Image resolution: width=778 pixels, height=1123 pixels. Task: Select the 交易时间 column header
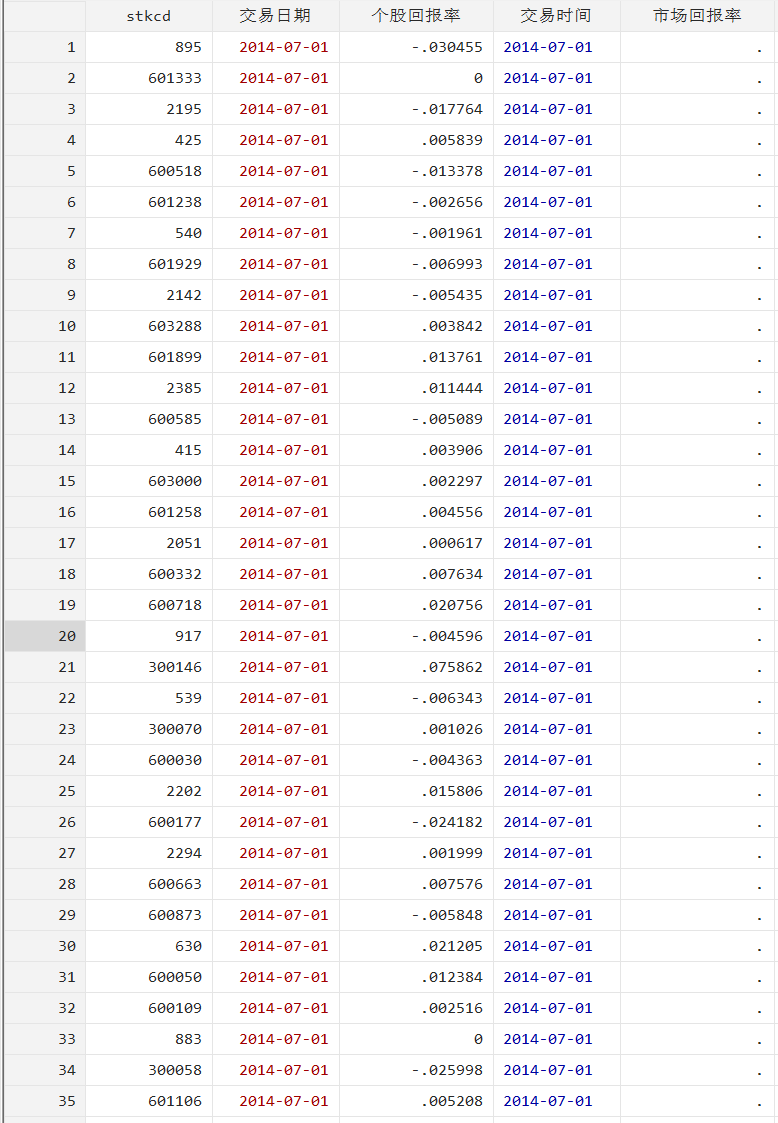click(556, 16)
